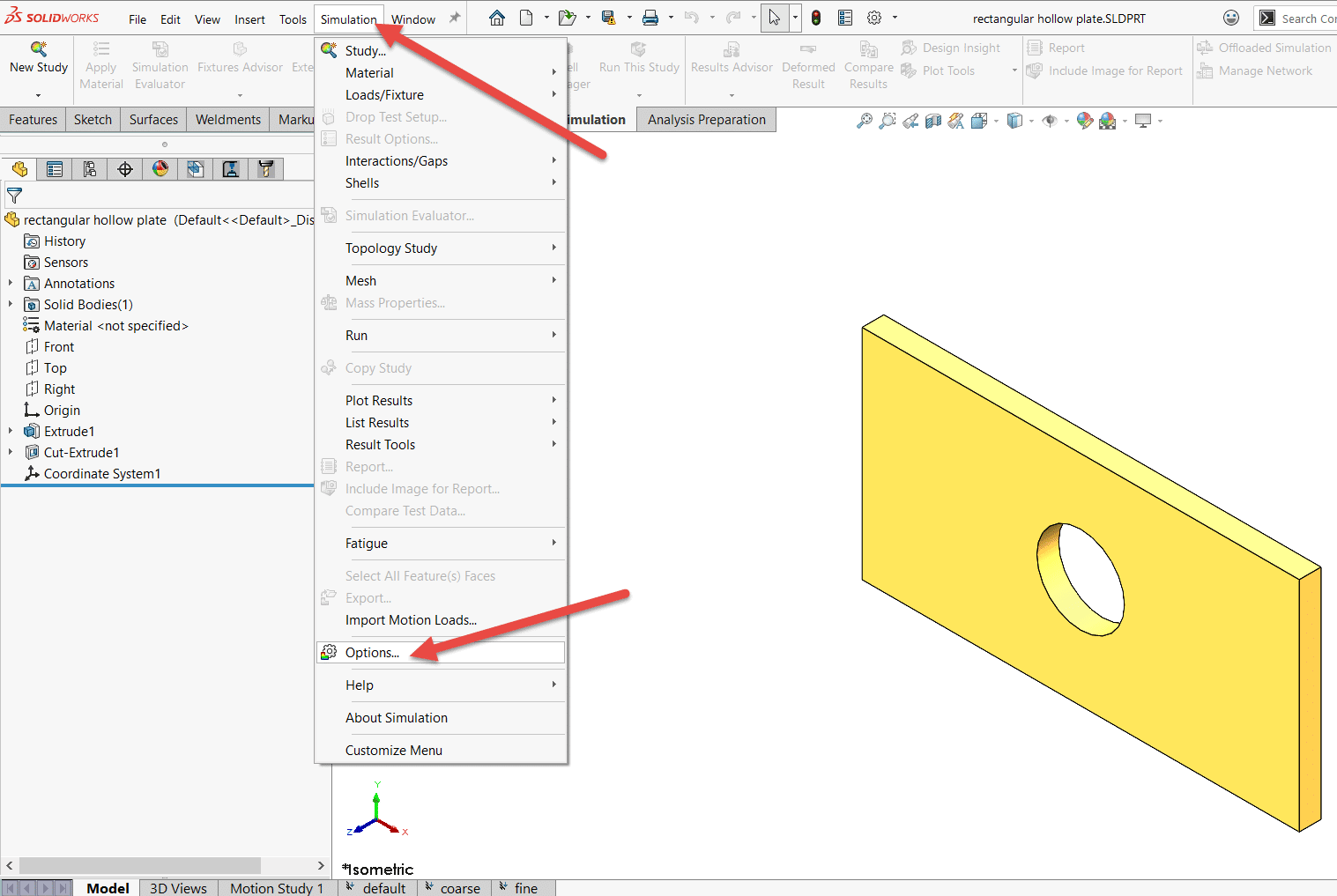Open the ConfigurationManager tab icon

pos(90,169)
